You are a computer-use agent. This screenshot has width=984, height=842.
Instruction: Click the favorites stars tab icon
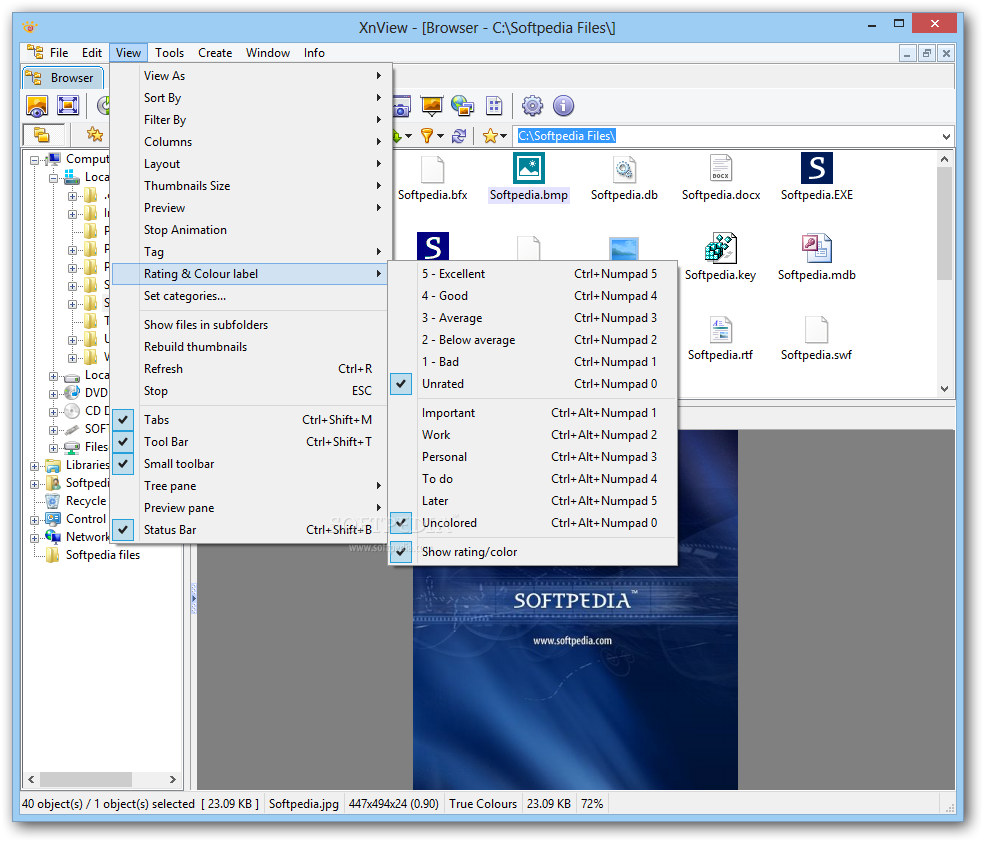point(95,134)
